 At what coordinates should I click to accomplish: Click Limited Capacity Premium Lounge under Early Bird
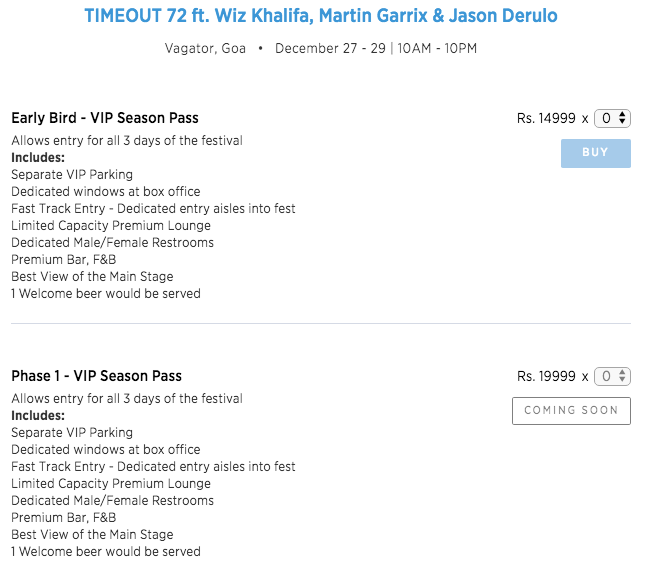pos(111,226)
